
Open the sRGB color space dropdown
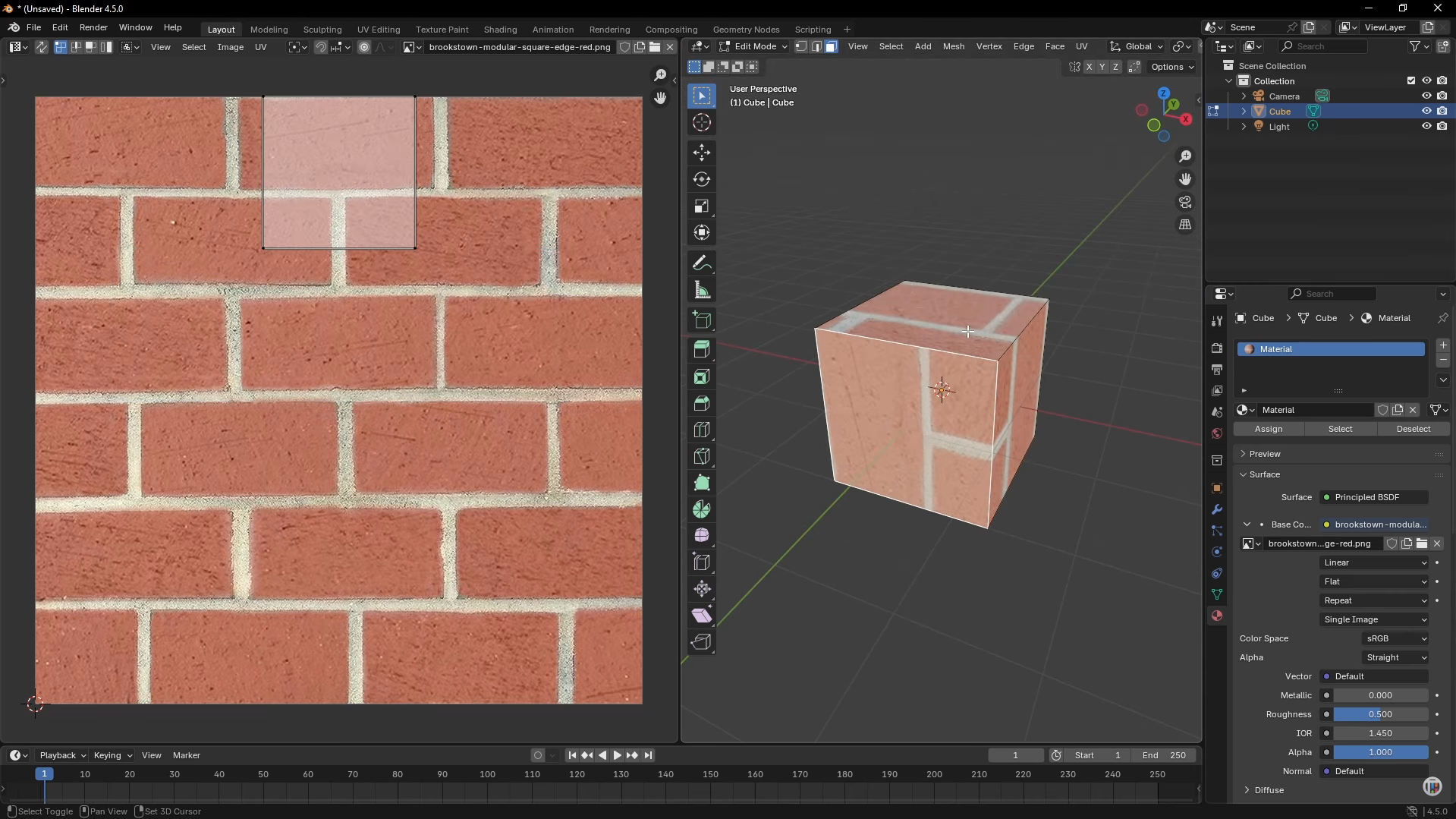click(x=1395, y=638)
